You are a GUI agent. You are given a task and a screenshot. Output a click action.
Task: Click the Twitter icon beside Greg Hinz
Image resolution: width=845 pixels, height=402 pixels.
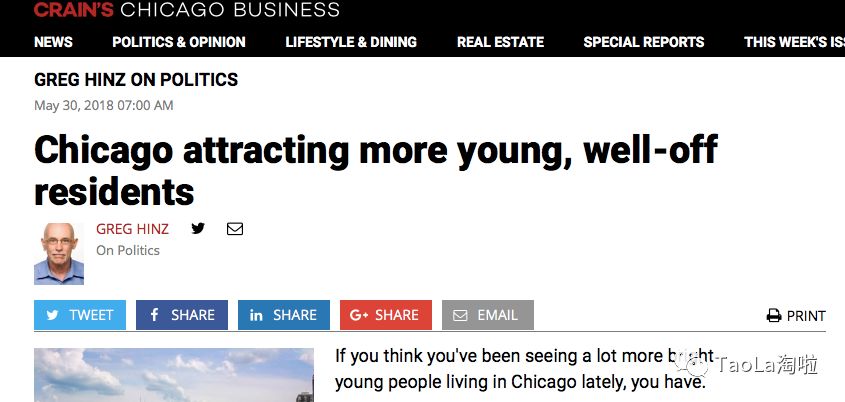(x=198, y=228)
